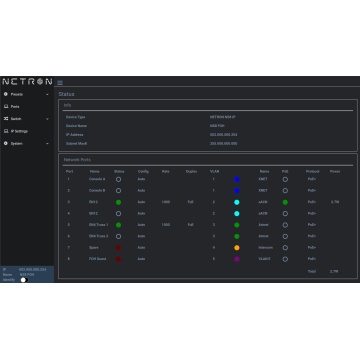The height and width of the screenshot is (360, 360).
Task: Expand the Presets sidebar section
Action: click(x=27, y=94)
